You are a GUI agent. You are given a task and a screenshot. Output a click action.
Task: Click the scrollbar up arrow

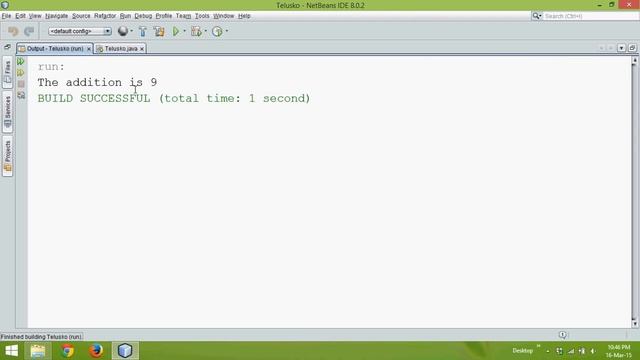[635, 60]
